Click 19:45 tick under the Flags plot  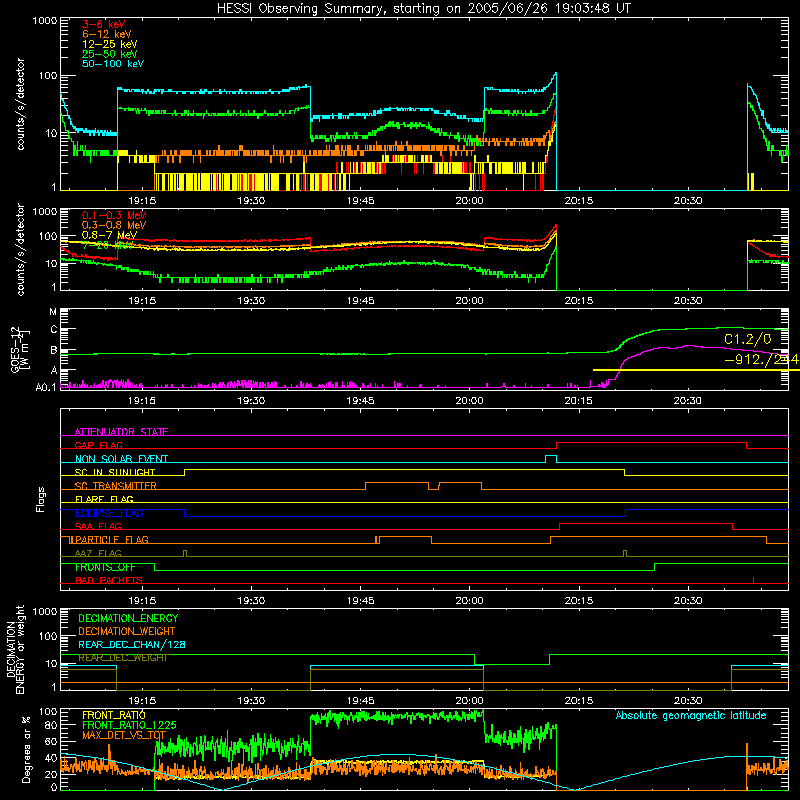(x=360, y=601)
